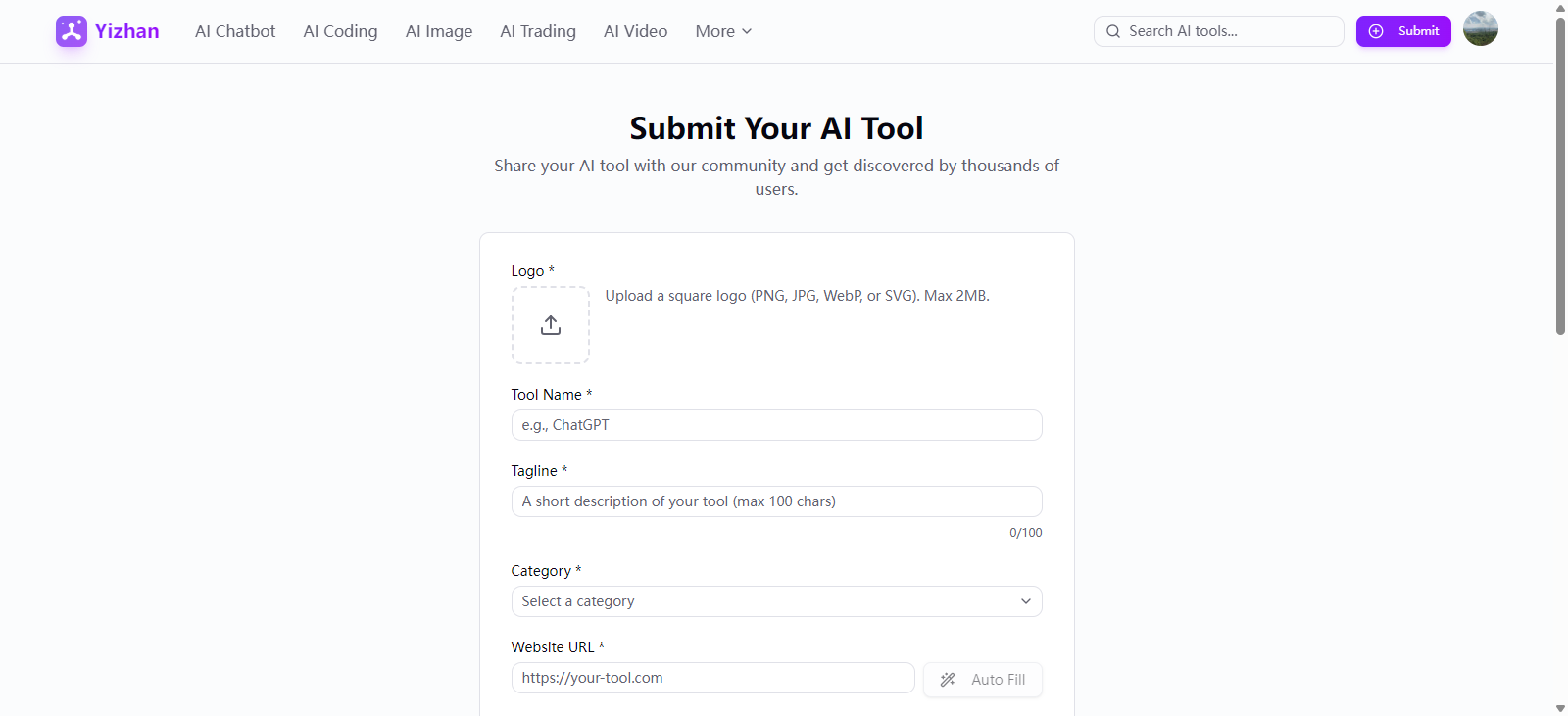Expand the More navigation menu
1568x716 pixels.
coord(723,31)
